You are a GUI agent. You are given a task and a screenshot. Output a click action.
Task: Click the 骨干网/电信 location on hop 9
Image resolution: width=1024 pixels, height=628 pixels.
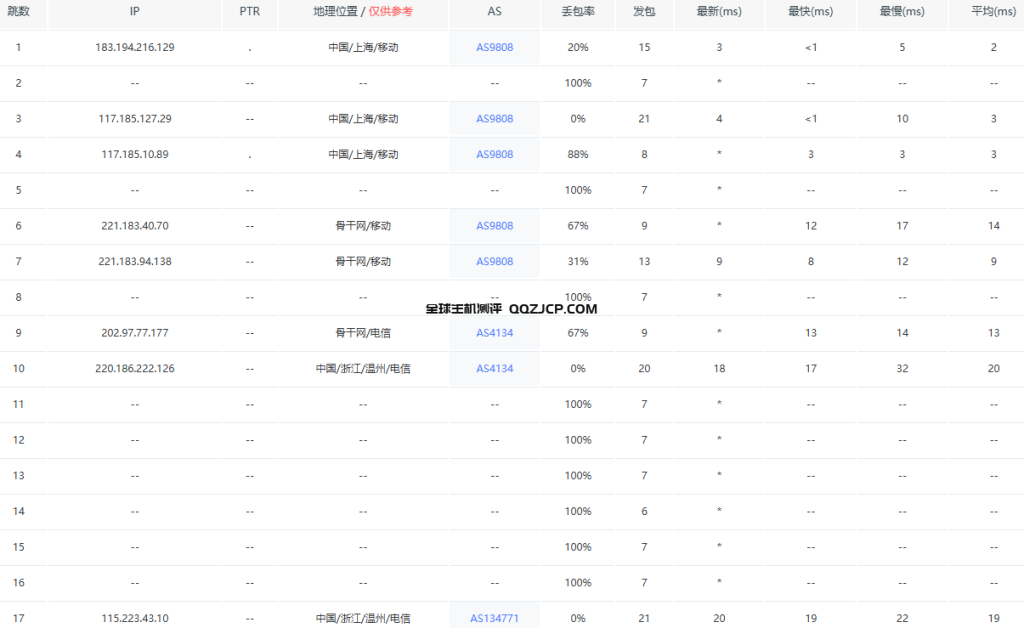362,332
